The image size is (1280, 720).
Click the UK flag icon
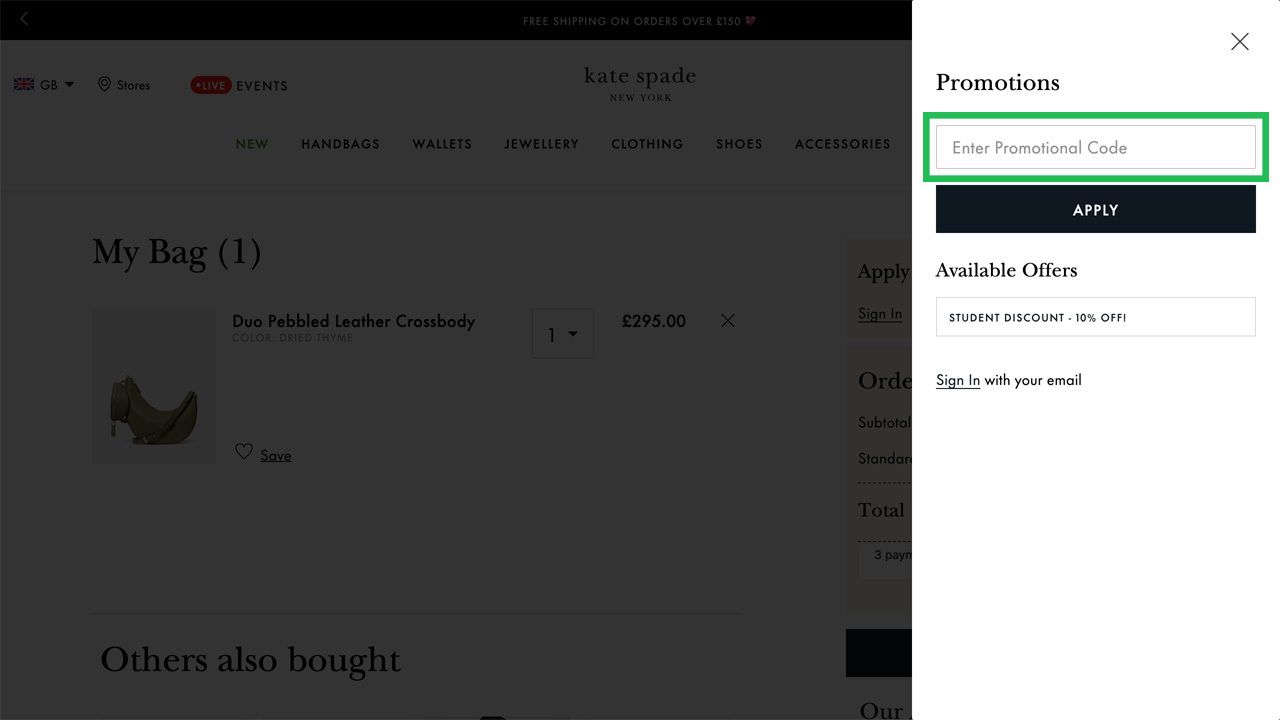[x=24, y=85]
